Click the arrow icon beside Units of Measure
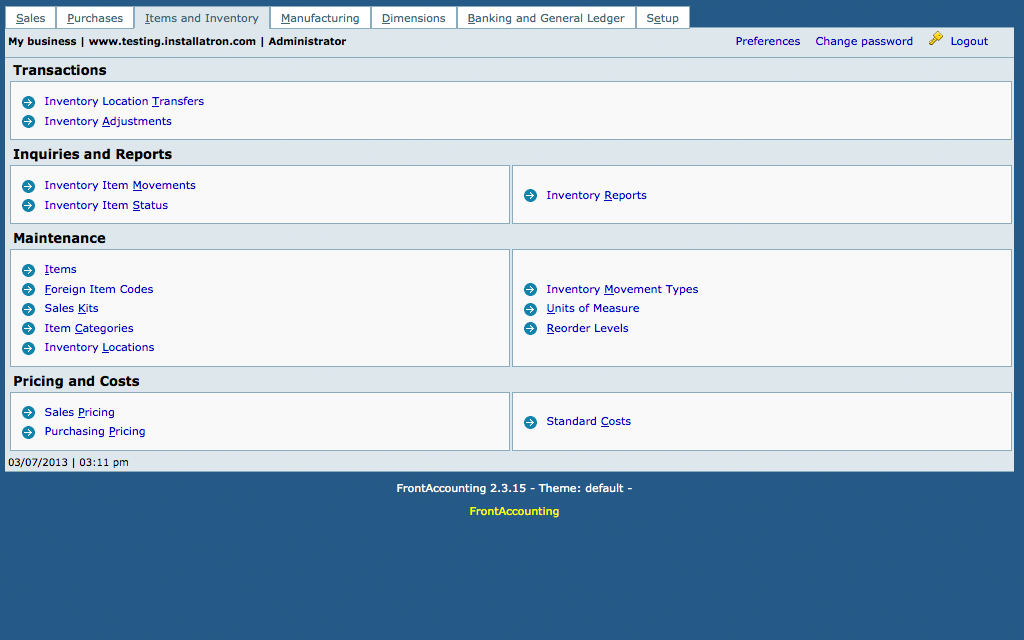Viewport: 1024px width, 640px height. coord(530,309)
